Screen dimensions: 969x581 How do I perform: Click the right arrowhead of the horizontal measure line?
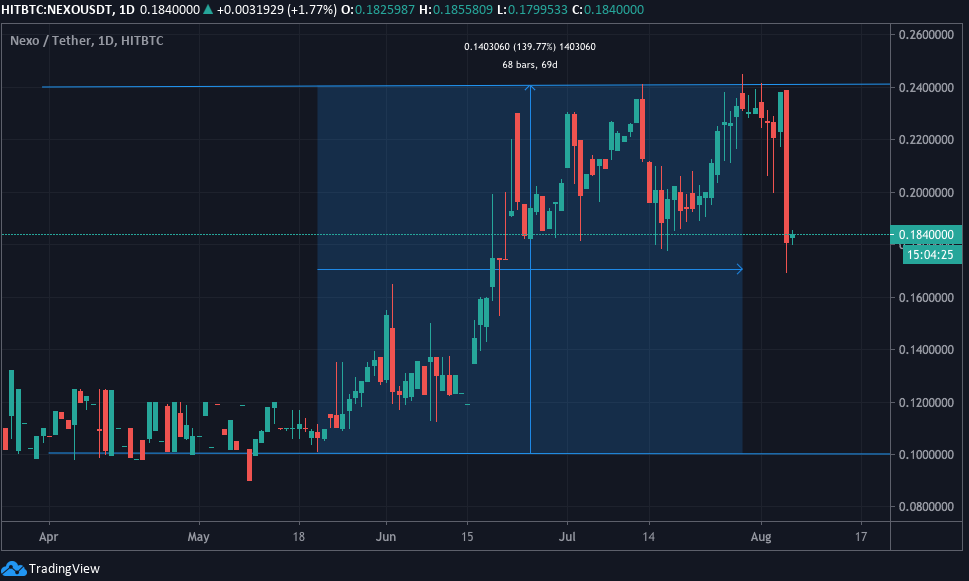739,269
